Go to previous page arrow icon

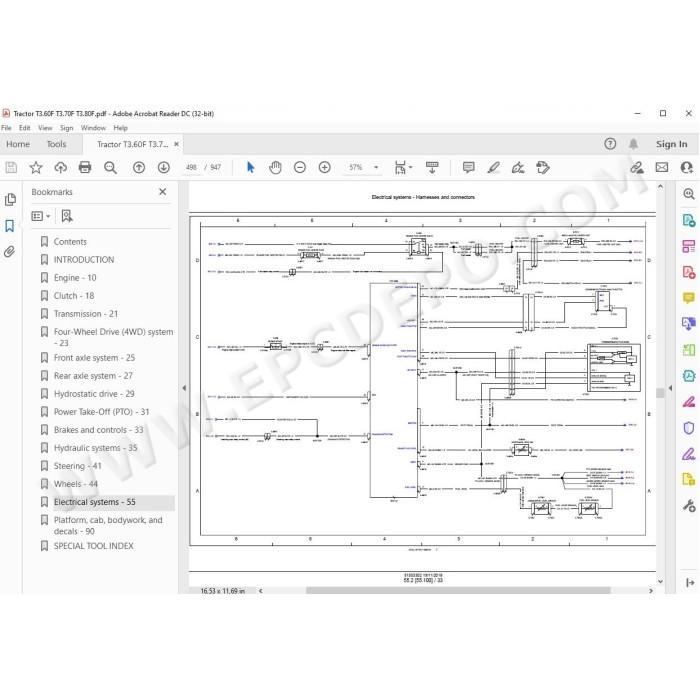pyautogui.click(x=139, y=167)
